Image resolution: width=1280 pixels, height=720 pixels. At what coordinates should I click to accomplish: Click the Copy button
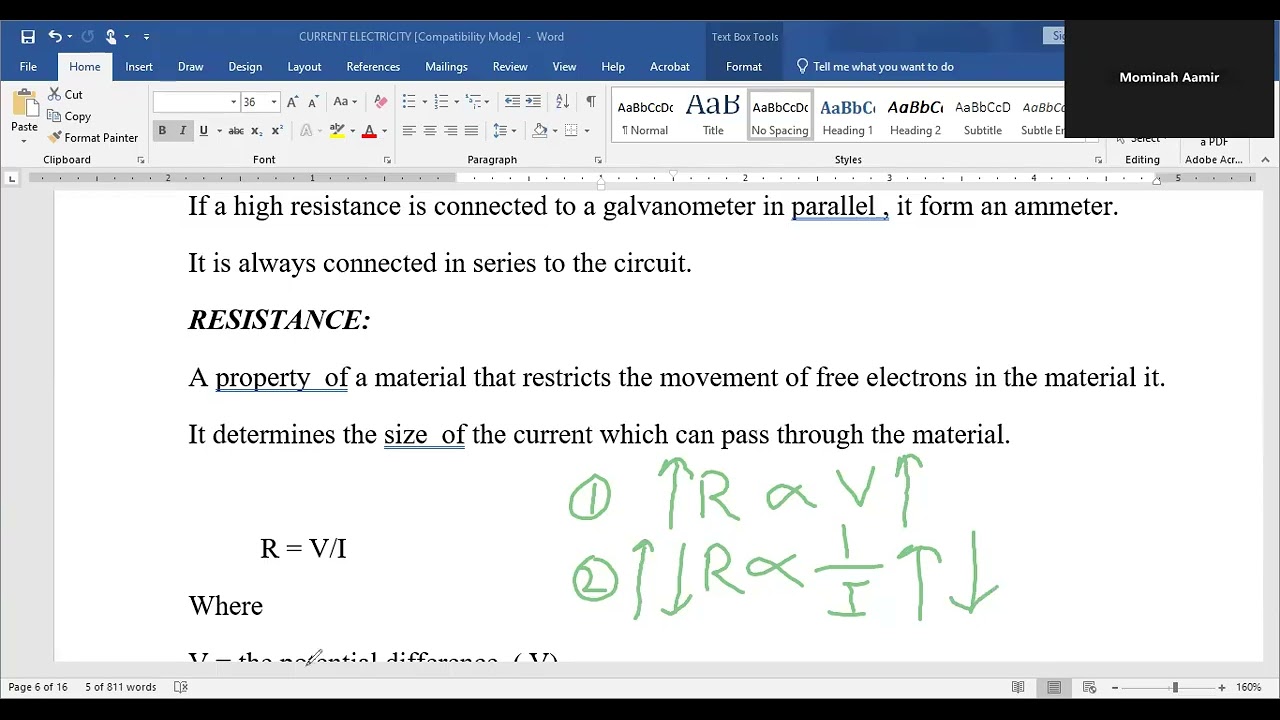coord(69,116)
